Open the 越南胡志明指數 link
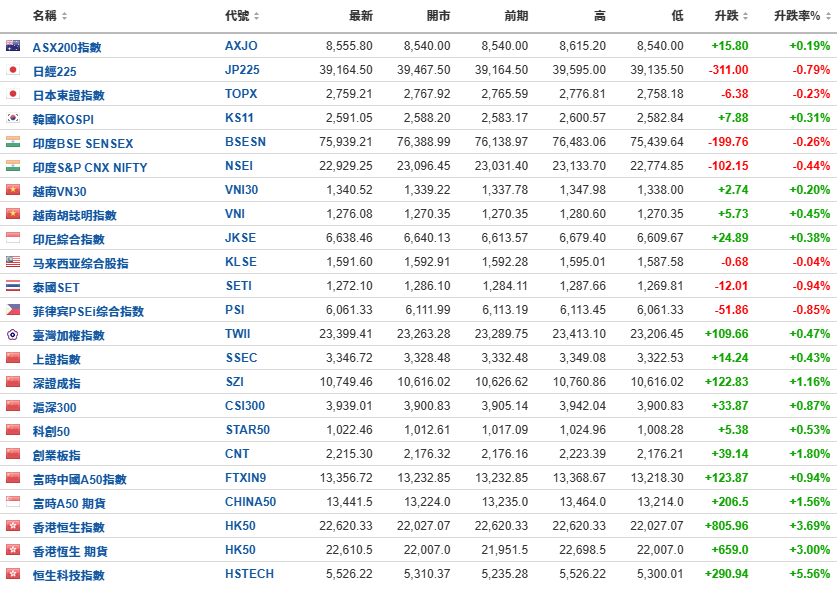This screenshot has width=837, height=591. [74, 216]
